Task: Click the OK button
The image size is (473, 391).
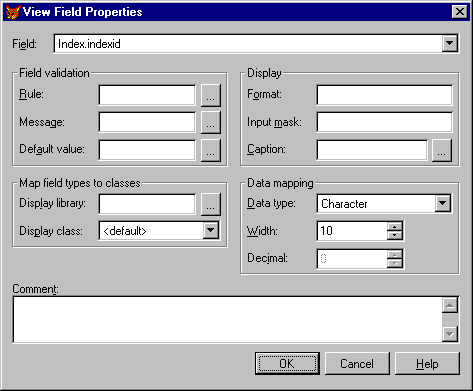Action: click(287, 364)
